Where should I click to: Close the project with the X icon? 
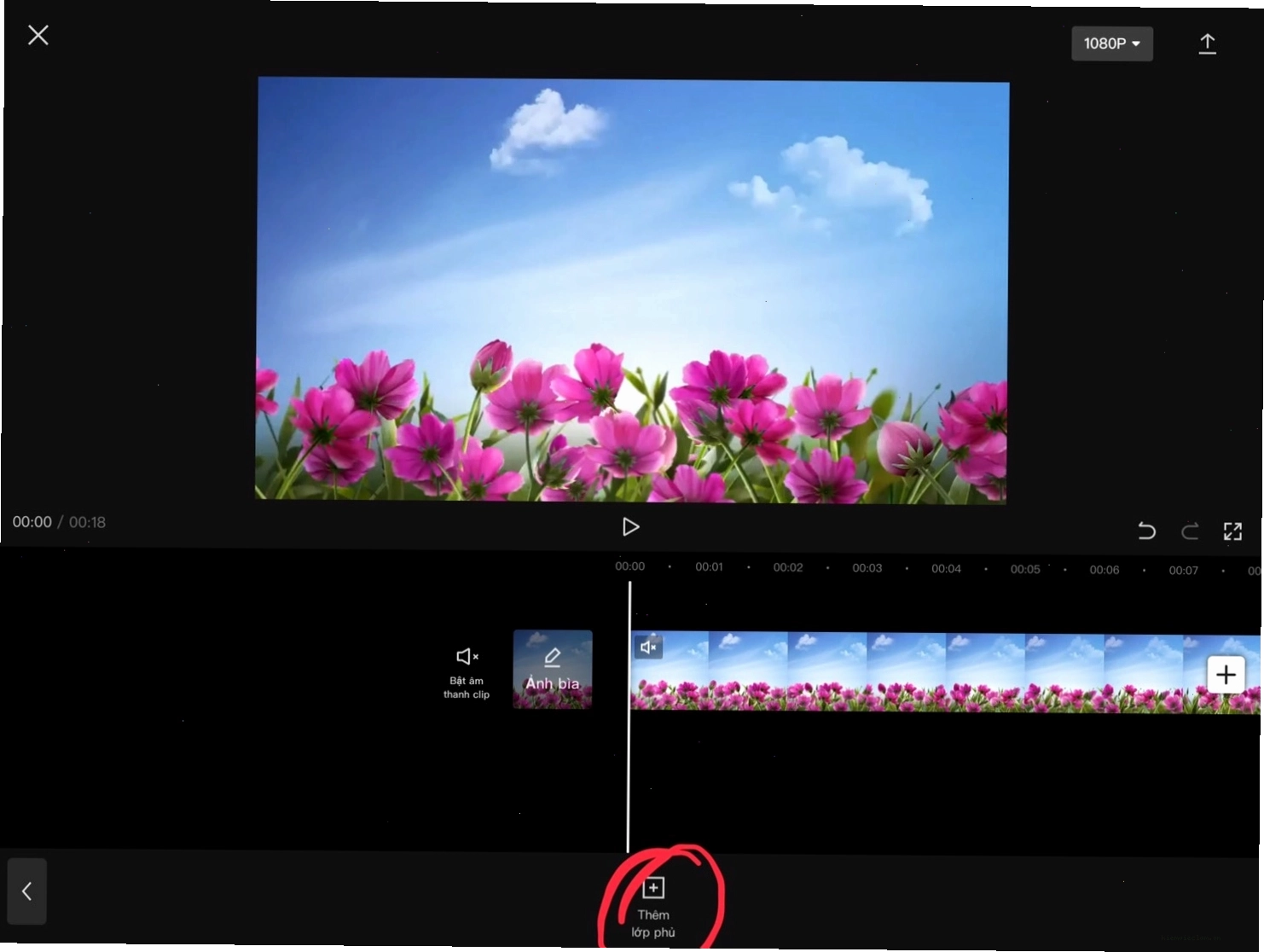click(38, 35)
